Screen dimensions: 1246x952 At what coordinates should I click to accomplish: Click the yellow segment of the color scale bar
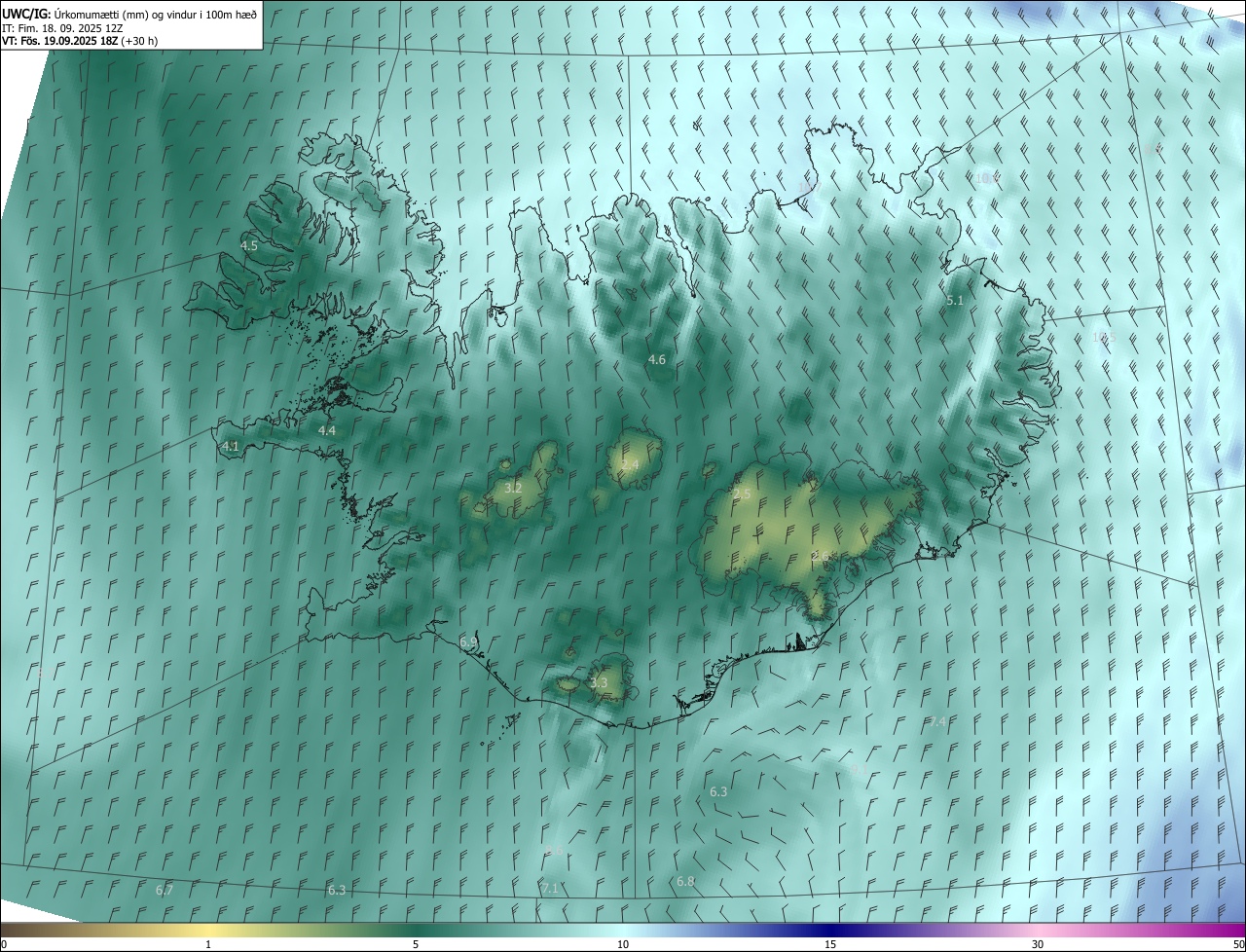(x=208, y=930)
